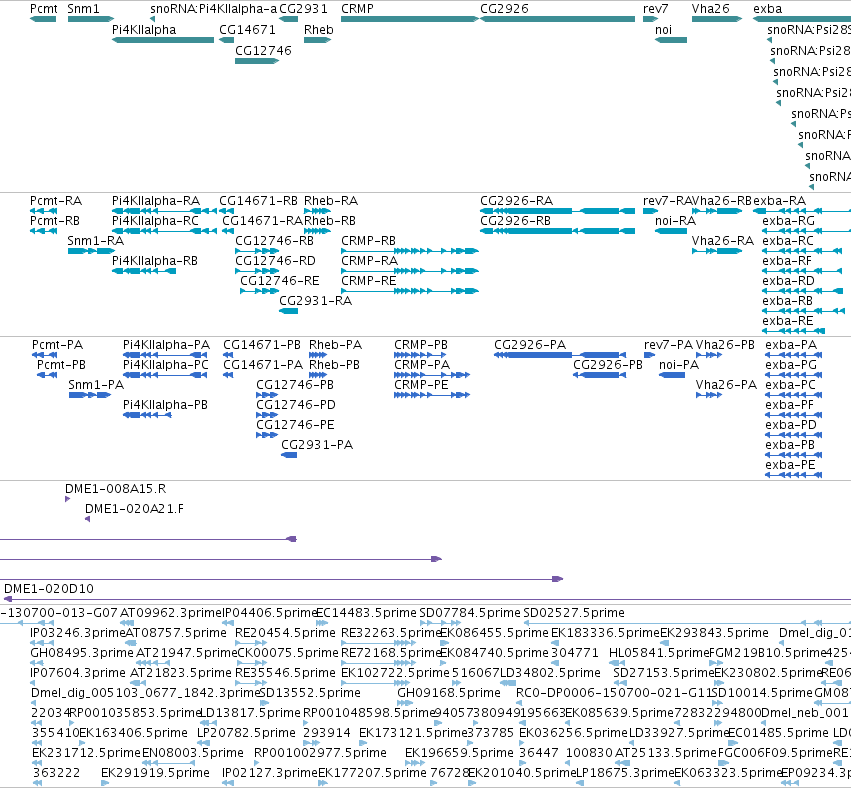Click the Vha26-RA transcript label
This screenshot has width=851, height=788.
(x=723, y=240)
